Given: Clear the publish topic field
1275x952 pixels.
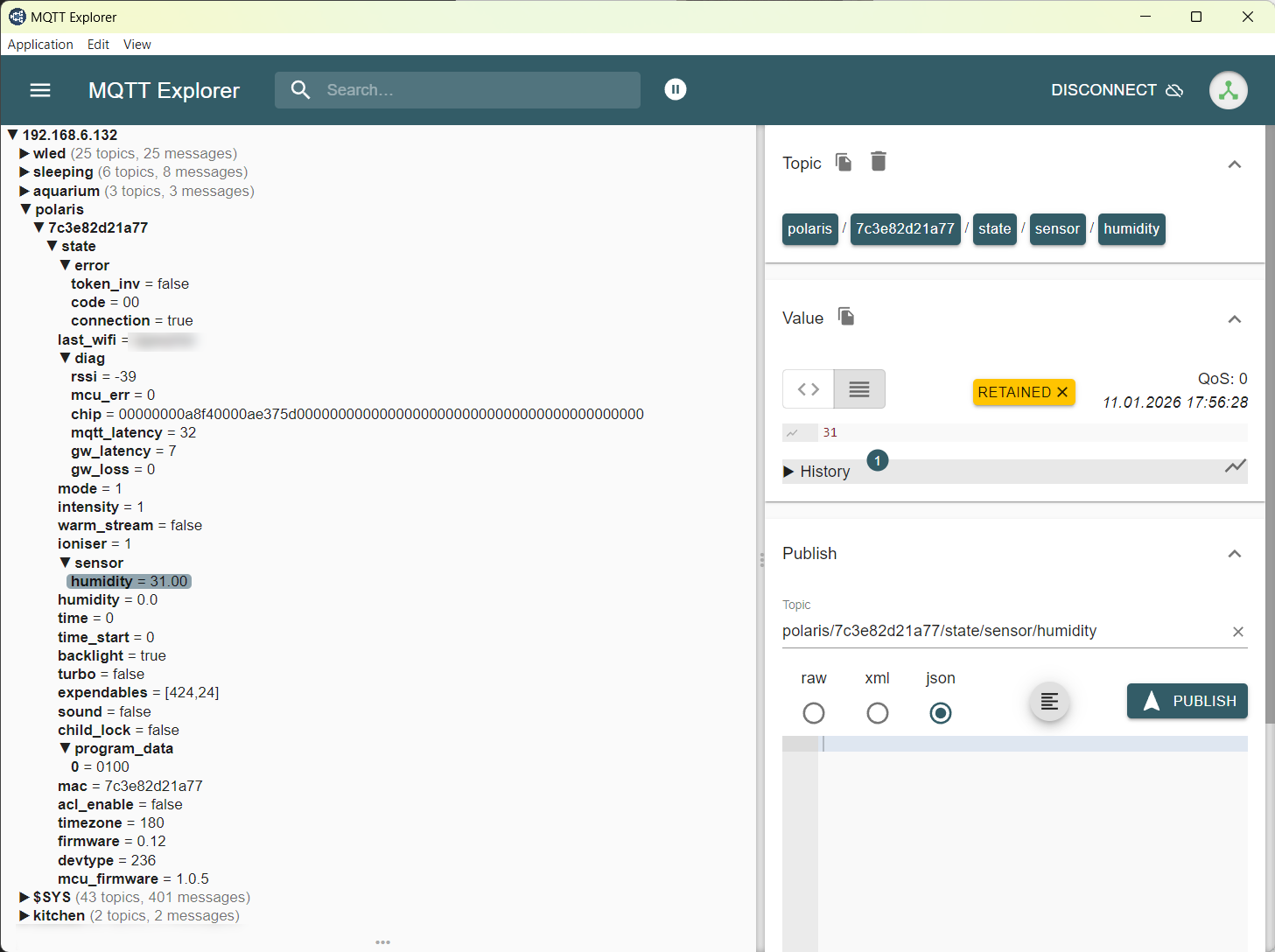Looking at the screenshot, I should click(1237, 632).
